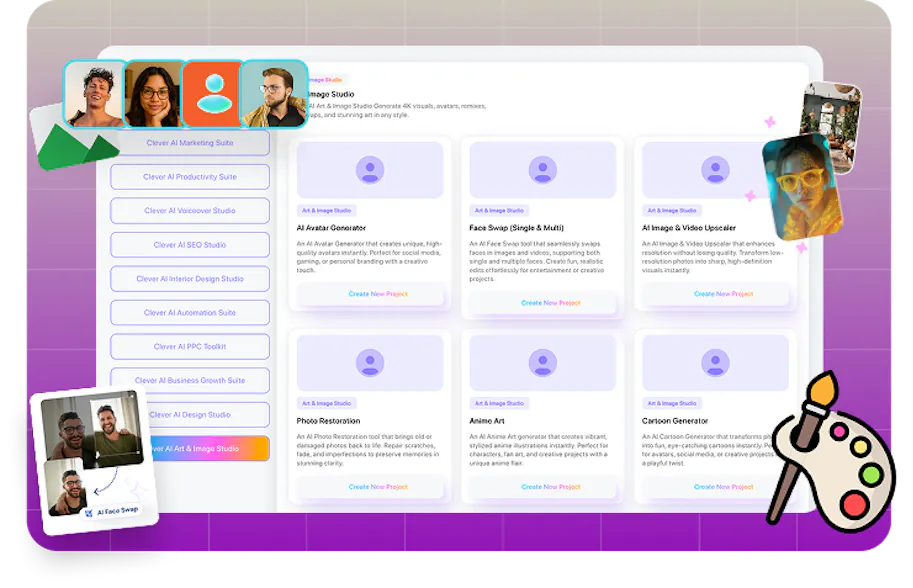Click the Face Swap card avatar icon

tap(543, 169)
